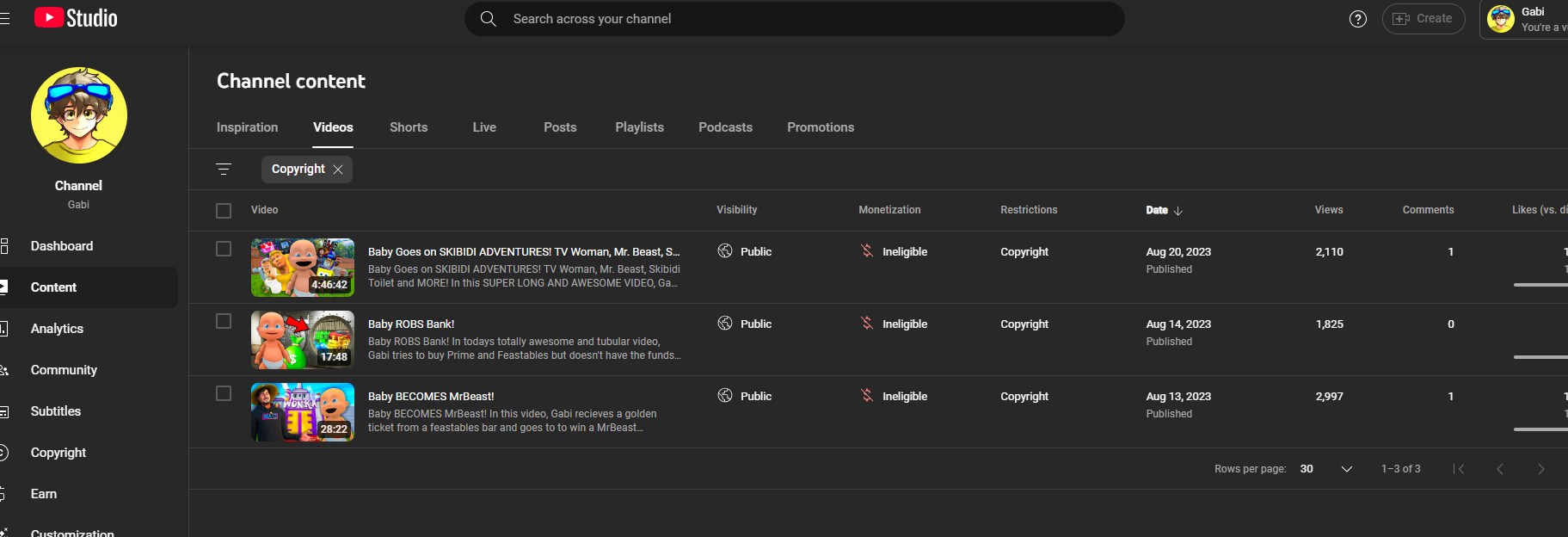
Task: Switch to the Playlists tab
Action: coord(640,127)
